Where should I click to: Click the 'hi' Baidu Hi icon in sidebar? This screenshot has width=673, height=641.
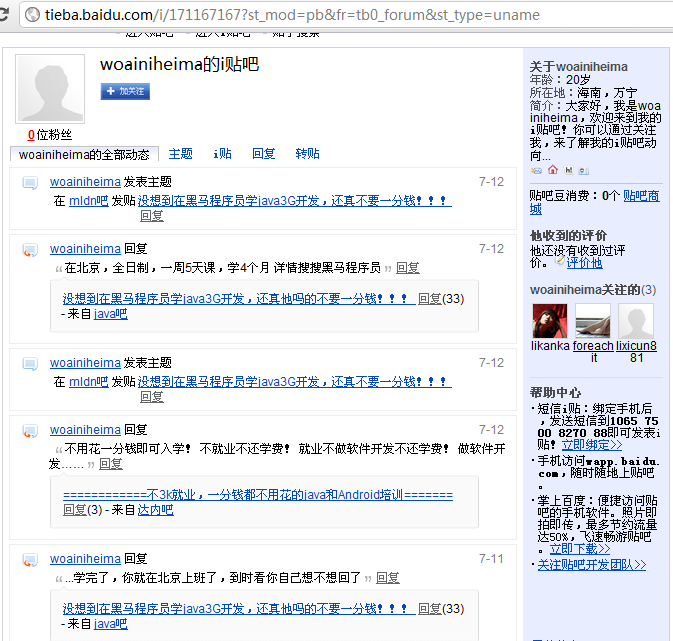(569, 170)
